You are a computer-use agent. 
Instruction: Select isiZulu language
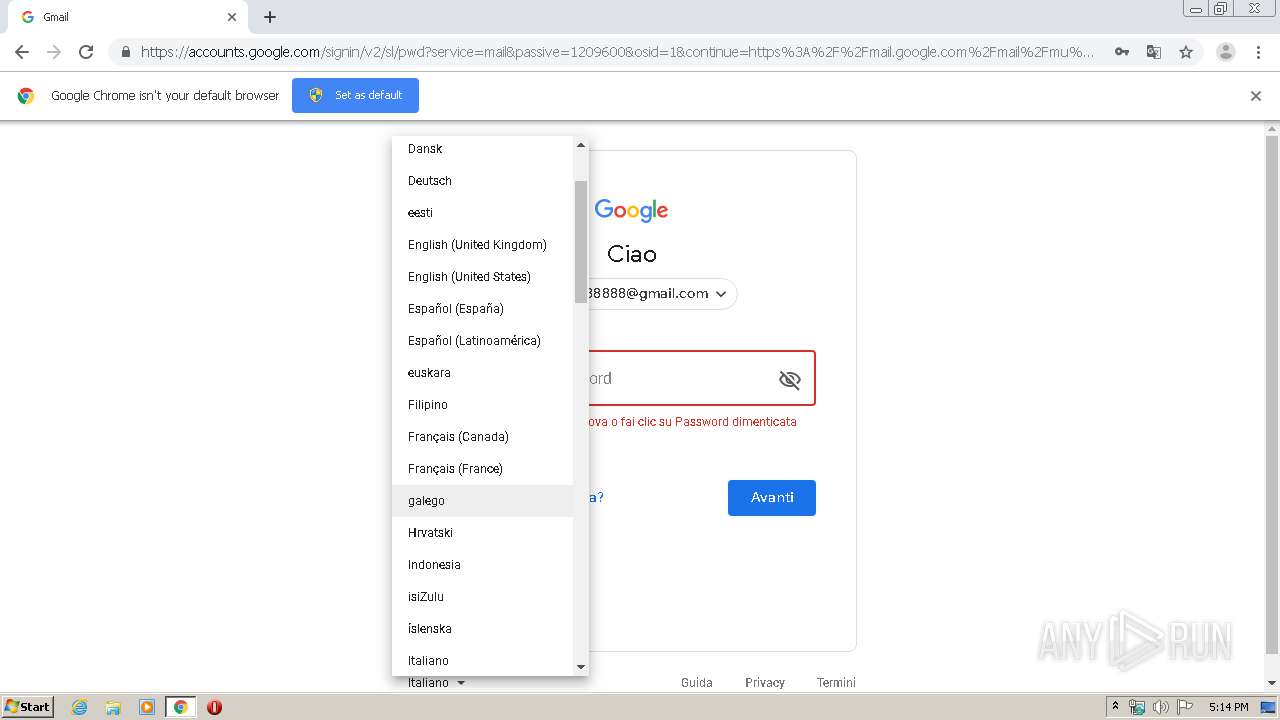482,597
